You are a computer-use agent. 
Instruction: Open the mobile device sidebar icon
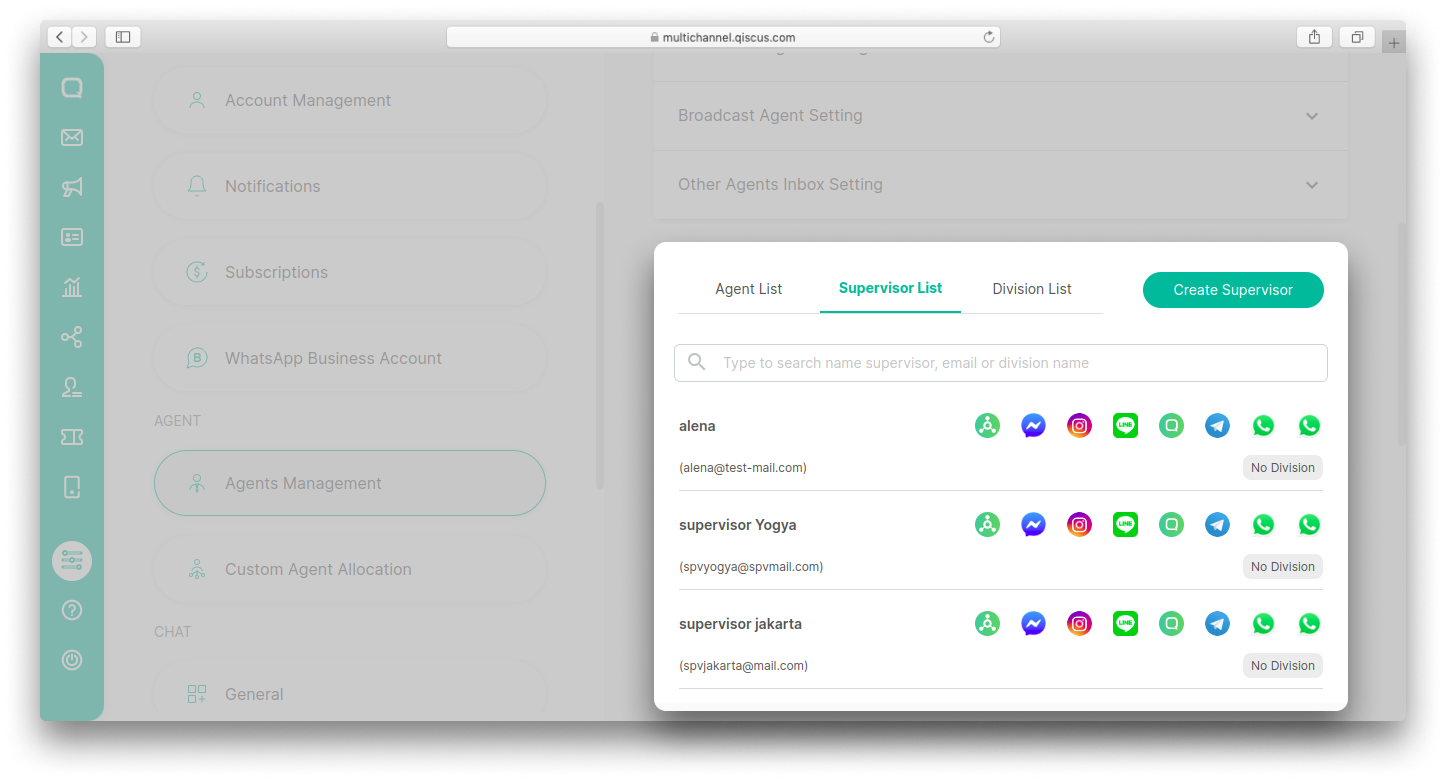coord(72,487)
